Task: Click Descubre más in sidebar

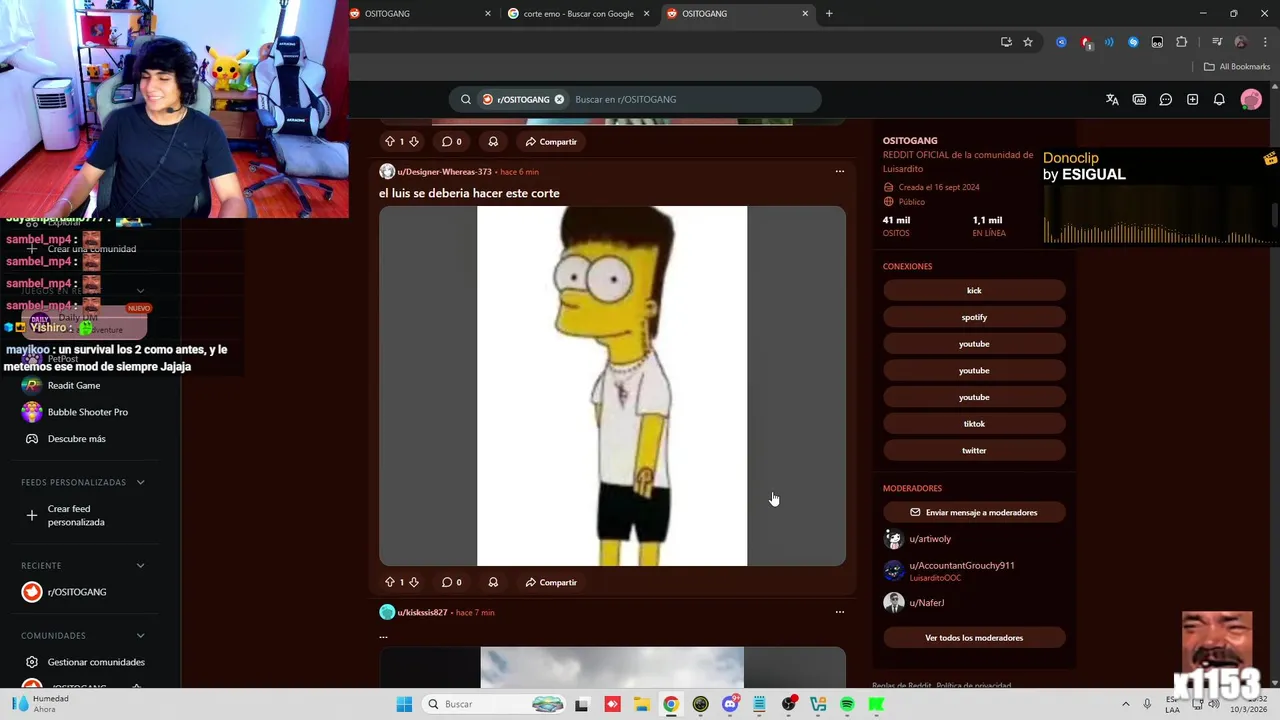Action: click(x=76, y=439)
